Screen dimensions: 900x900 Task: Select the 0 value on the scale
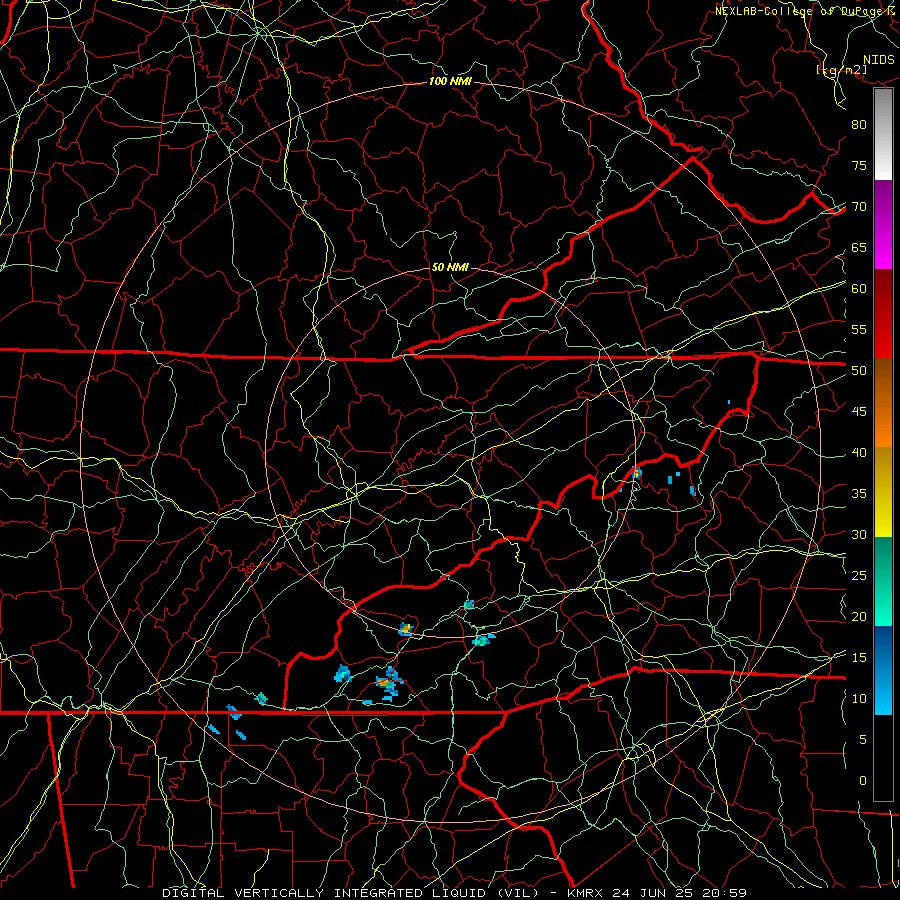[863, 781]
